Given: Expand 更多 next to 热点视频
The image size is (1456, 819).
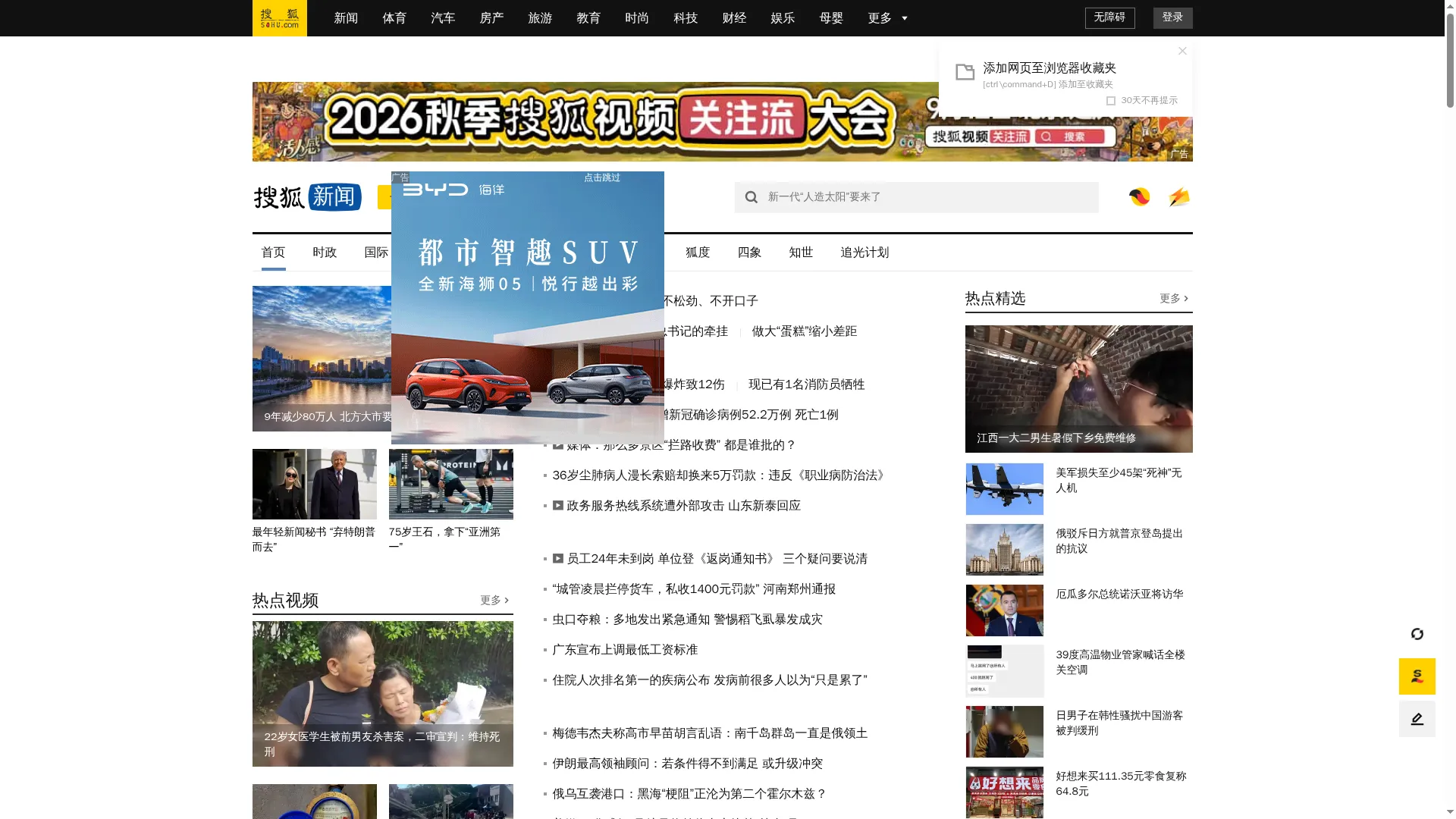Looking at the screenshot, I should click(494, 601).
